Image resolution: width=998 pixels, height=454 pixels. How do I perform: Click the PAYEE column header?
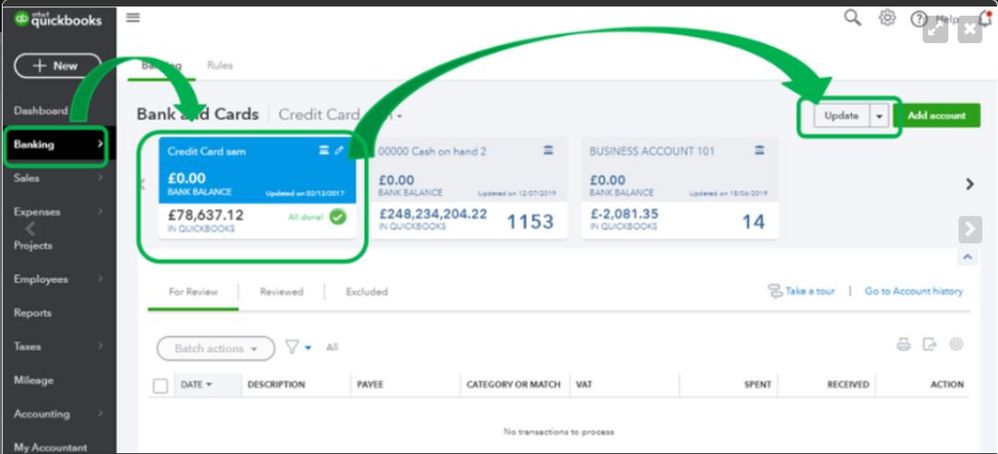[x=369, y=385]
